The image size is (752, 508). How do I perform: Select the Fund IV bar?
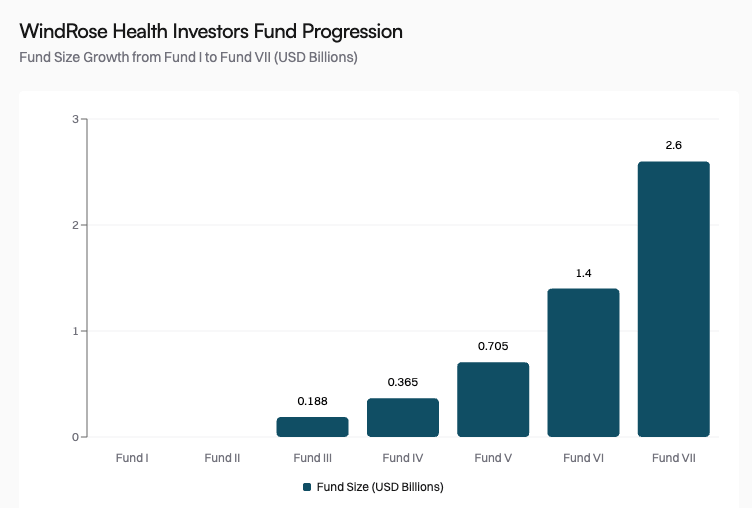point(403,417)
